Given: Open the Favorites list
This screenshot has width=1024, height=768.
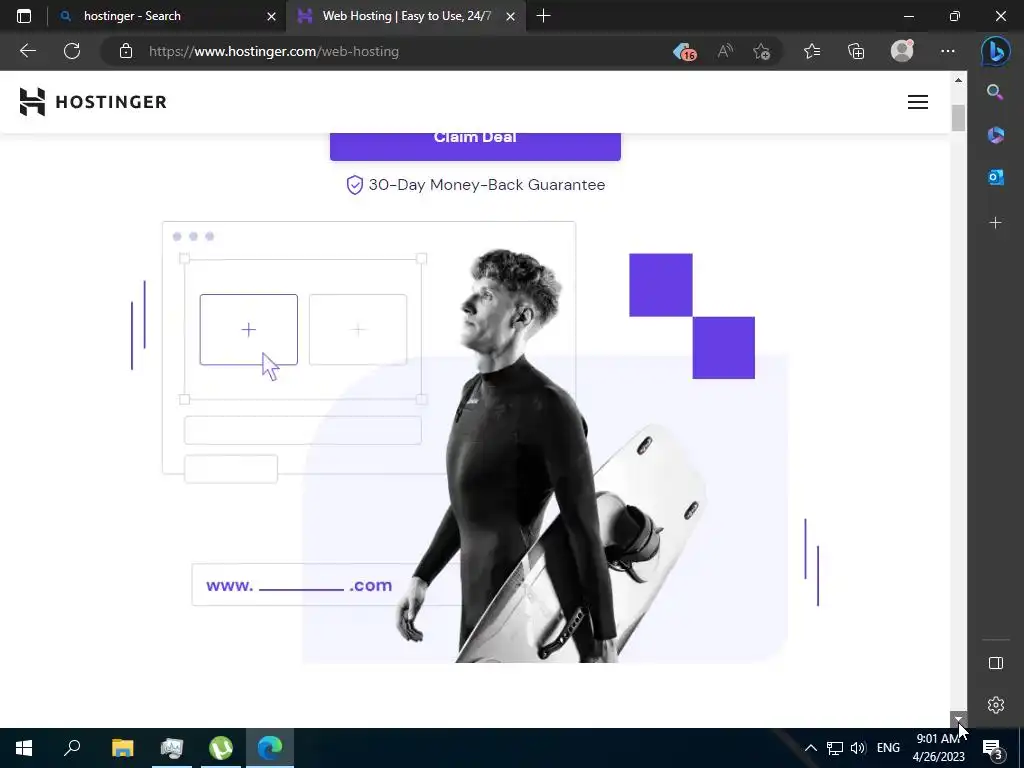Looking at the screenshot, I should pyautogui.click(x=812, y=51).
